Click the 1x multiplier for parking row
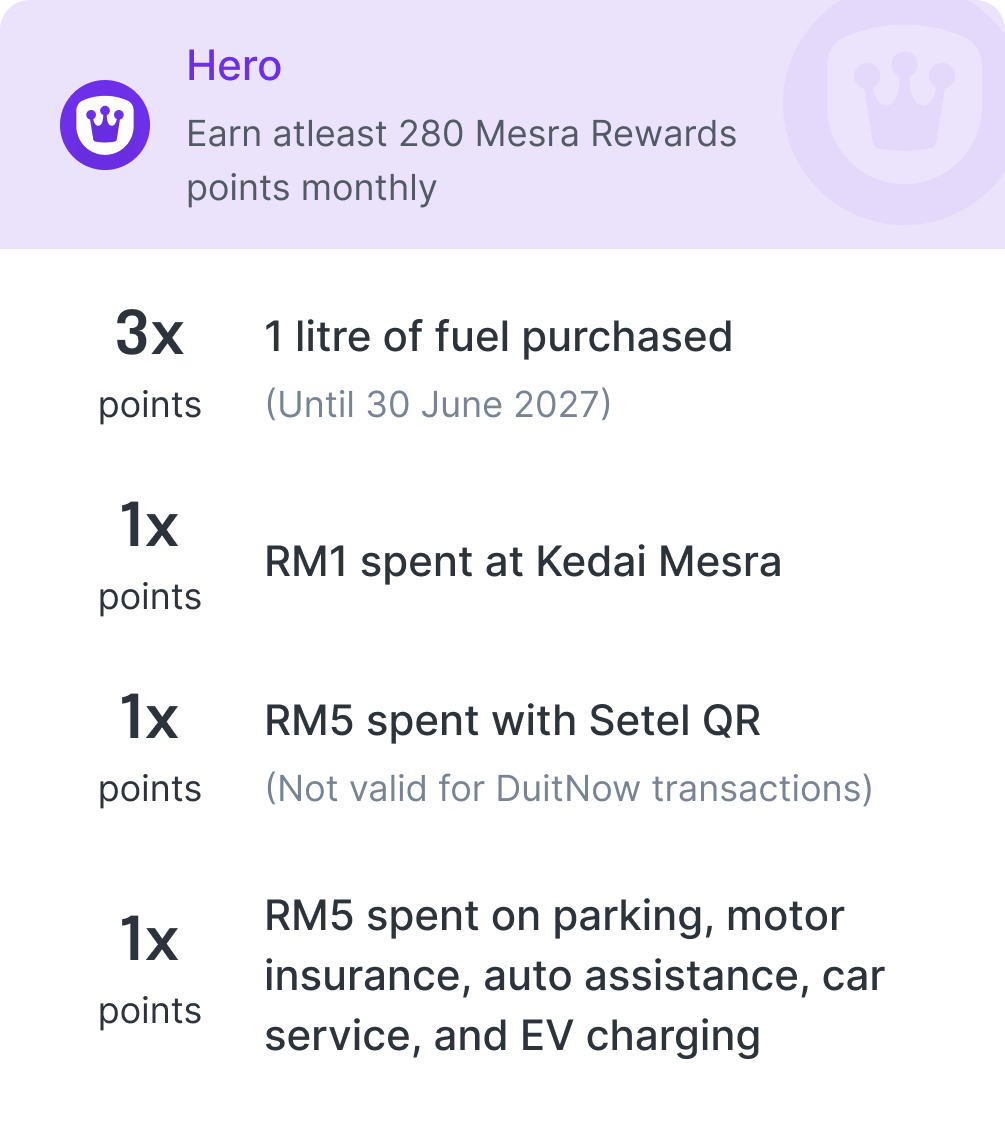Viewport: 1005px width, 1125px height. [149, 938]
